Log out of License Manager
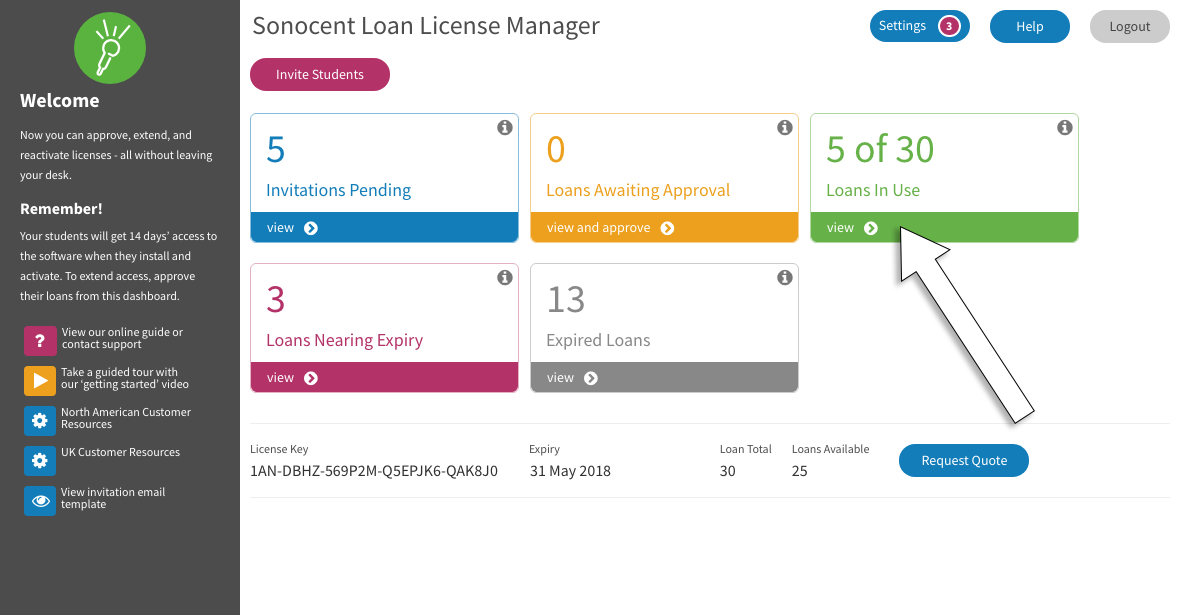Viewport: 1200px width, 615px height. point(1130,27)
